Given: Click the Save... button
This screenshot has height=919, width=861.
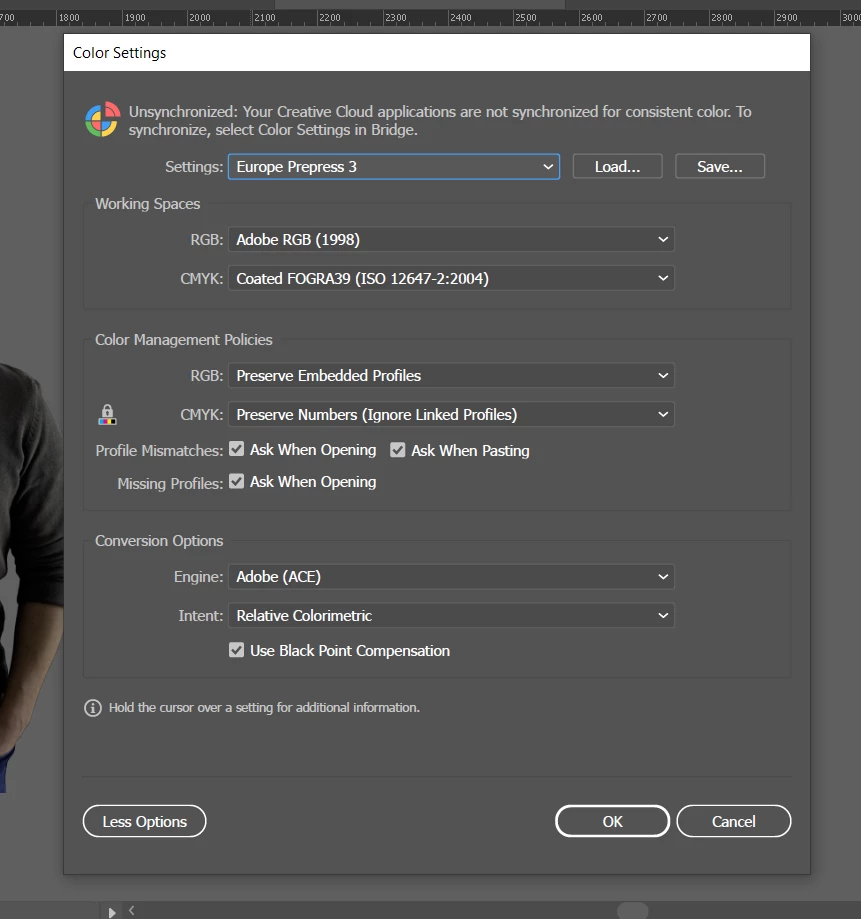Looking at the screenshot, I should [x=720, y=166].
